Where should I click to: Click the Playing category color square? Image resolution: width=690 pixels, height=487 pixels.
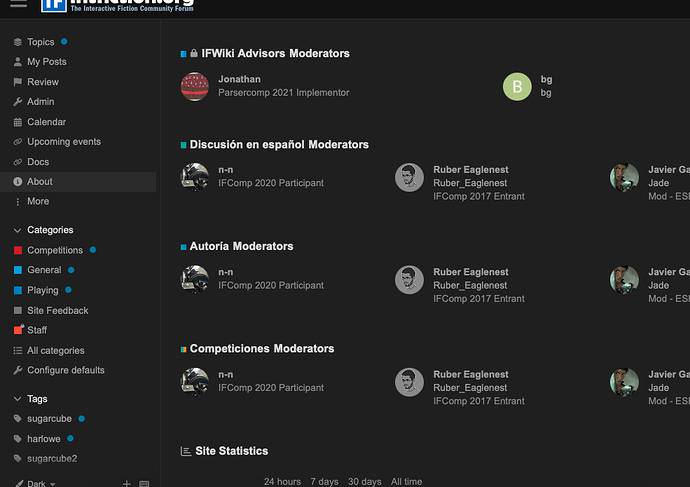tap(18, 290)
